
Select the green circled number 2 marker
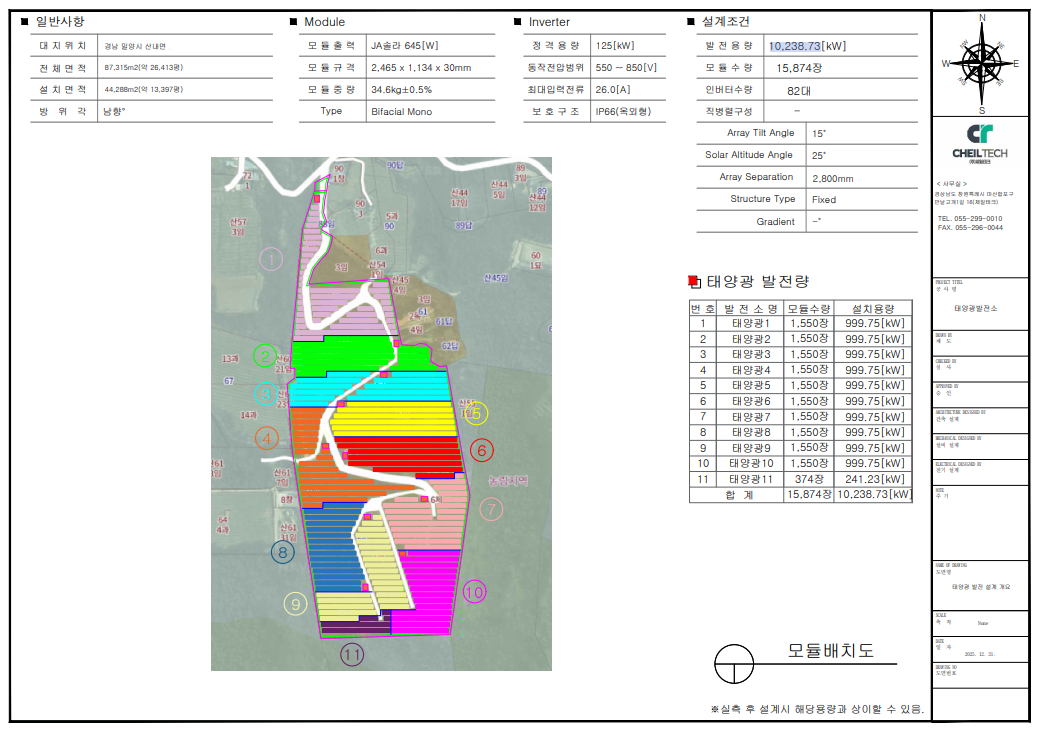pos(264,355)
